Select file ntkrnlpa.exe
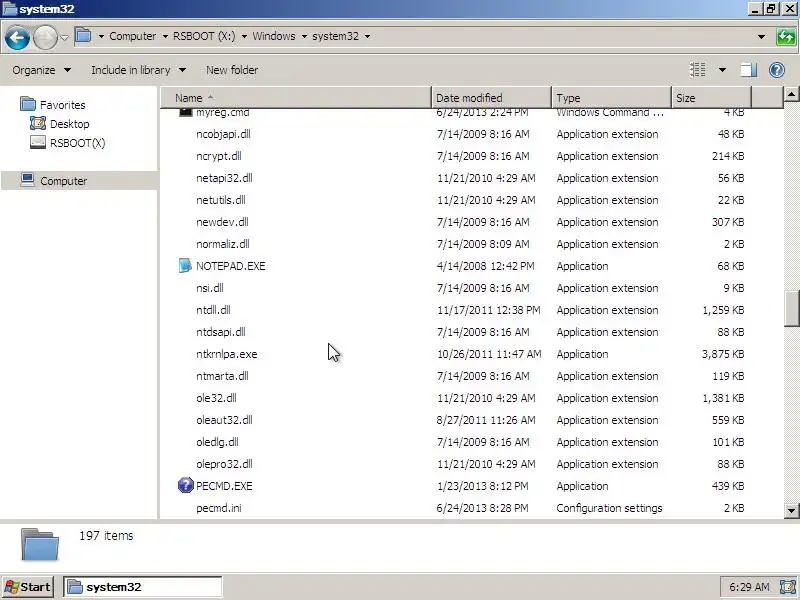 point(227,354)
